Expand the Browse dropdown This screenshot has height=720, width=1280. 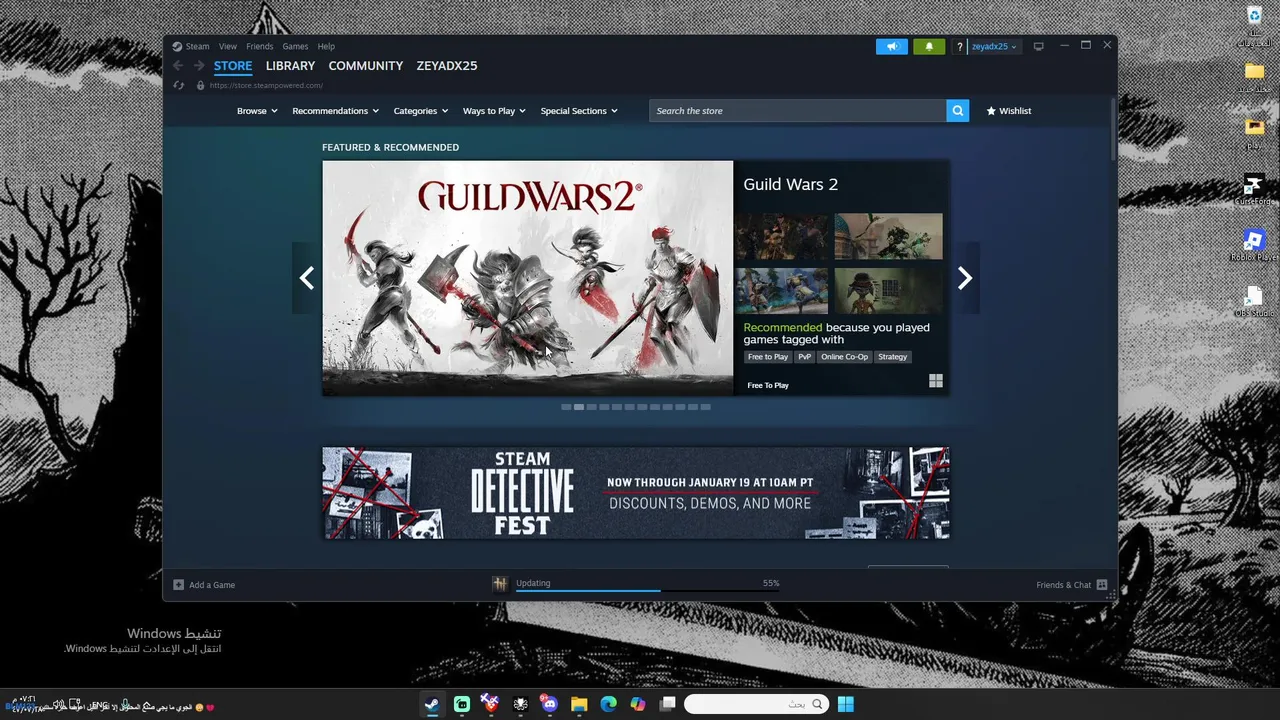click(x=257, y=111)
